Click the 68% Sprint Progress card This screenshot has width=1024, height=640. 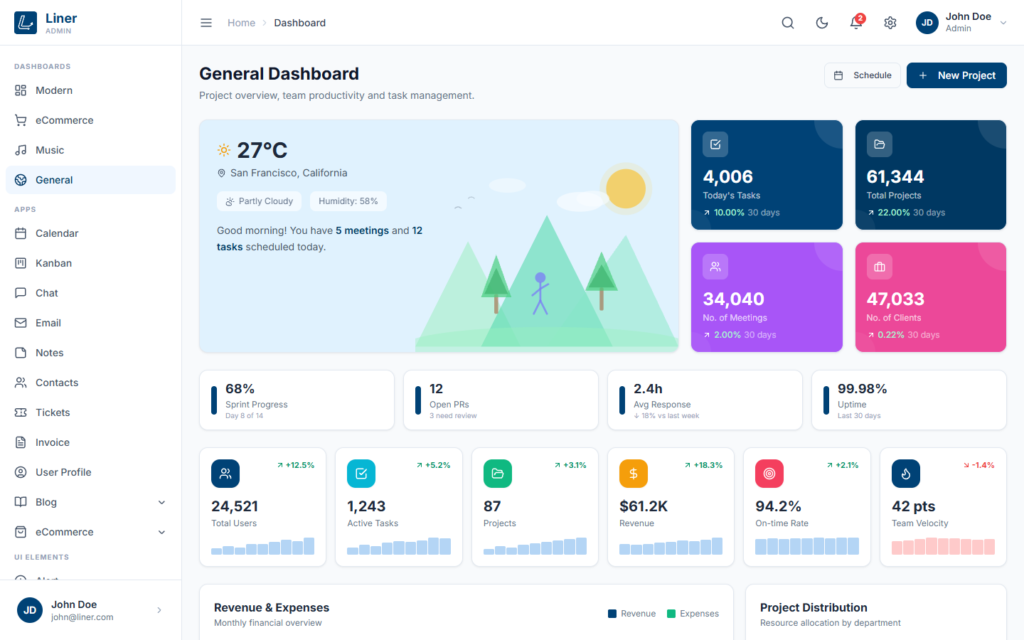point(296,400)
